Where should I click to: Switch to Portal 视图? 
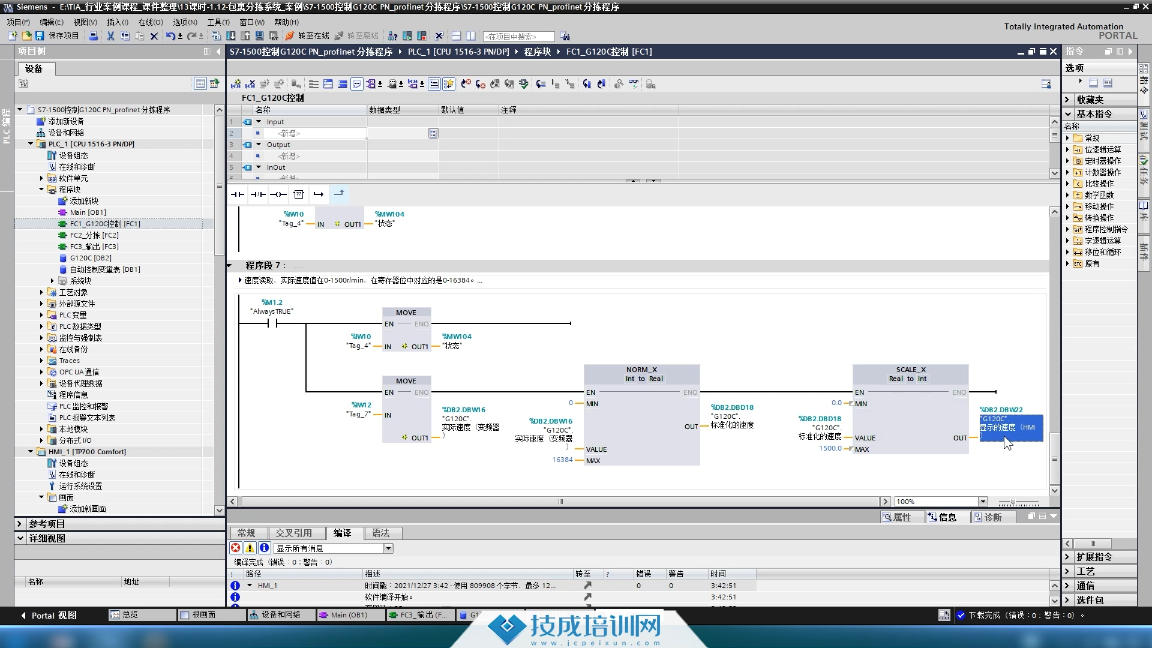[48, 615]
